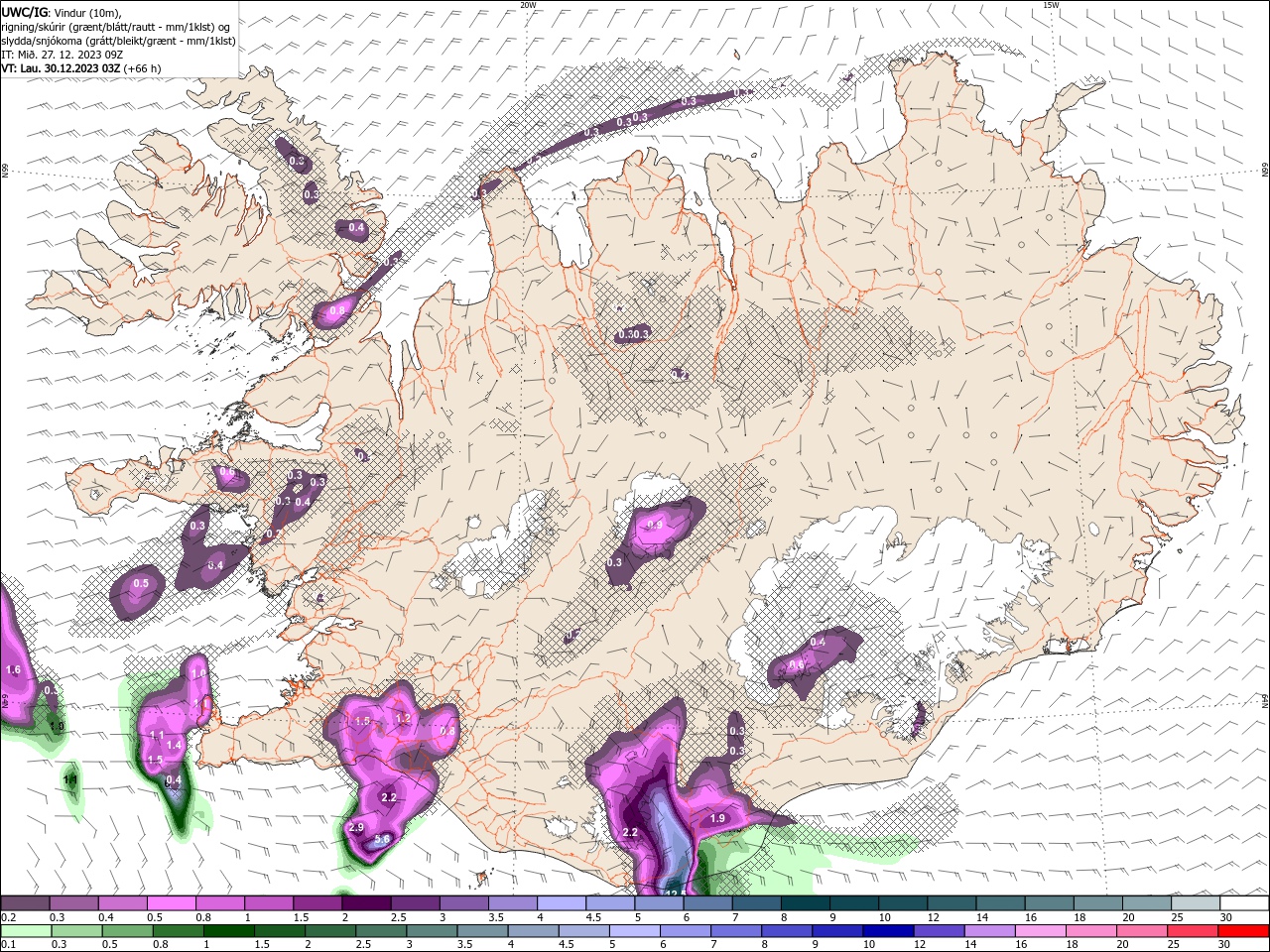Select the '14' label on upper legend scale
Viewport: 1270px width, 952px height.
[x=982, y=917]
